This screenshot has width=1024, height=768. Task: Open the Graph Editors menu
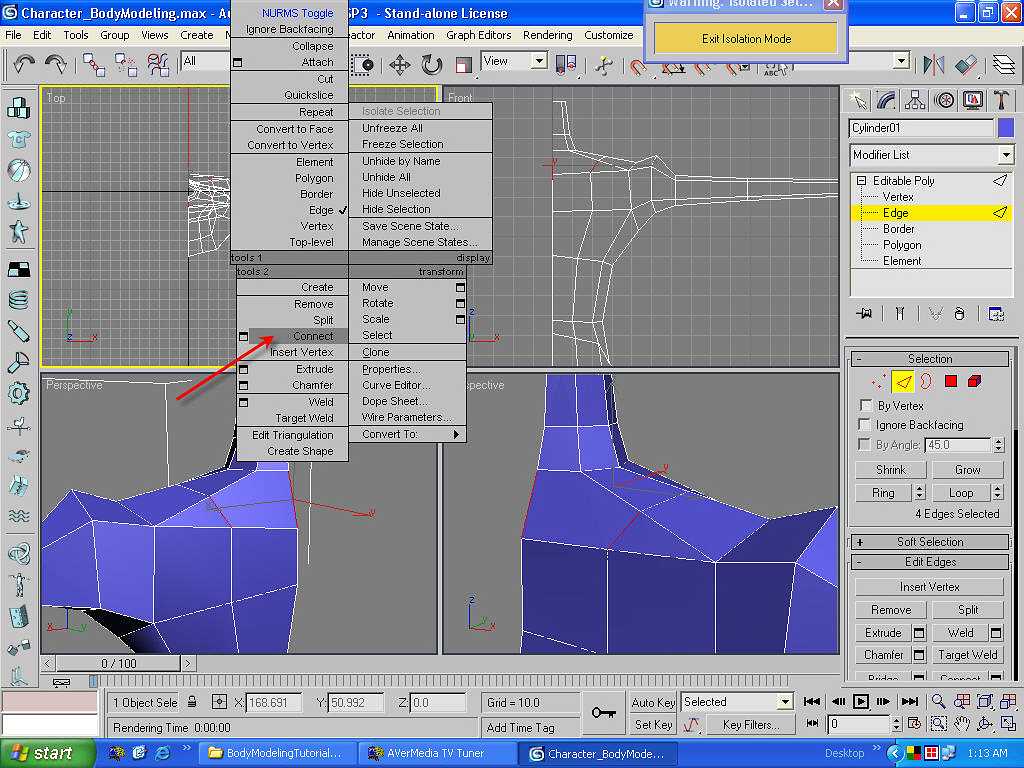point(479,35)
